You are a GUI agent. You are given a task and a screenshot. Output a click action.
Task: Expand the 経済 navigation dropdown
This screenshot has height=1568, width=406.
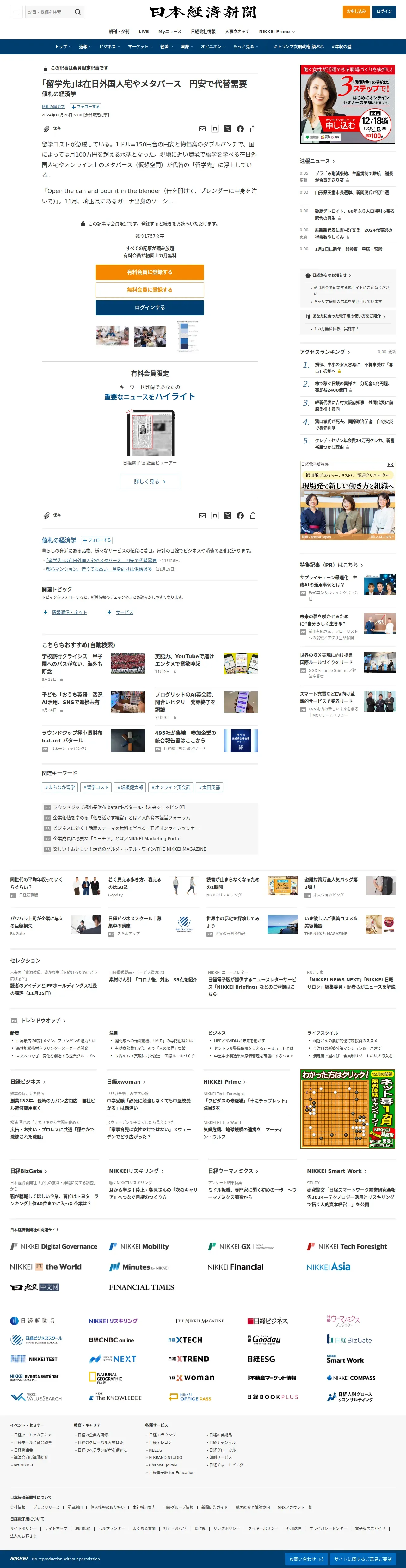(167, 46)
